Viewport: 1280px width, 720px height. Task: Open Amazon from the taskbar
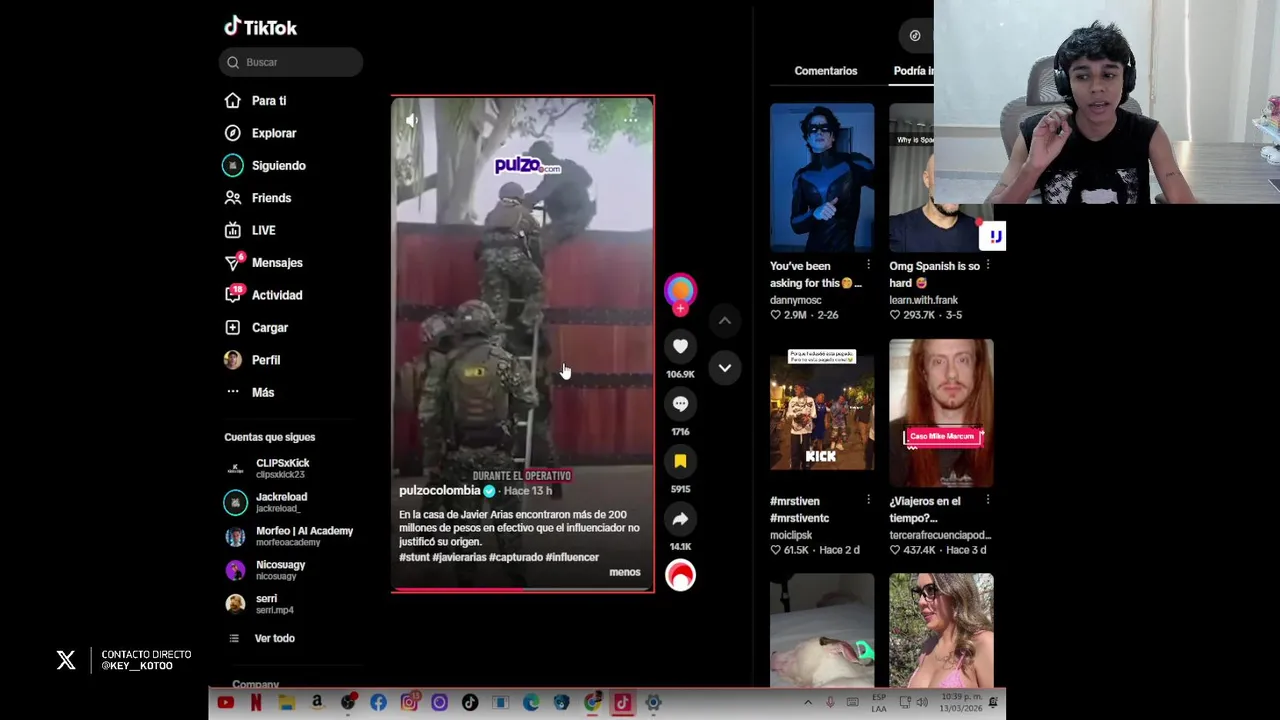pyautogui.click(x=317, y=703)
